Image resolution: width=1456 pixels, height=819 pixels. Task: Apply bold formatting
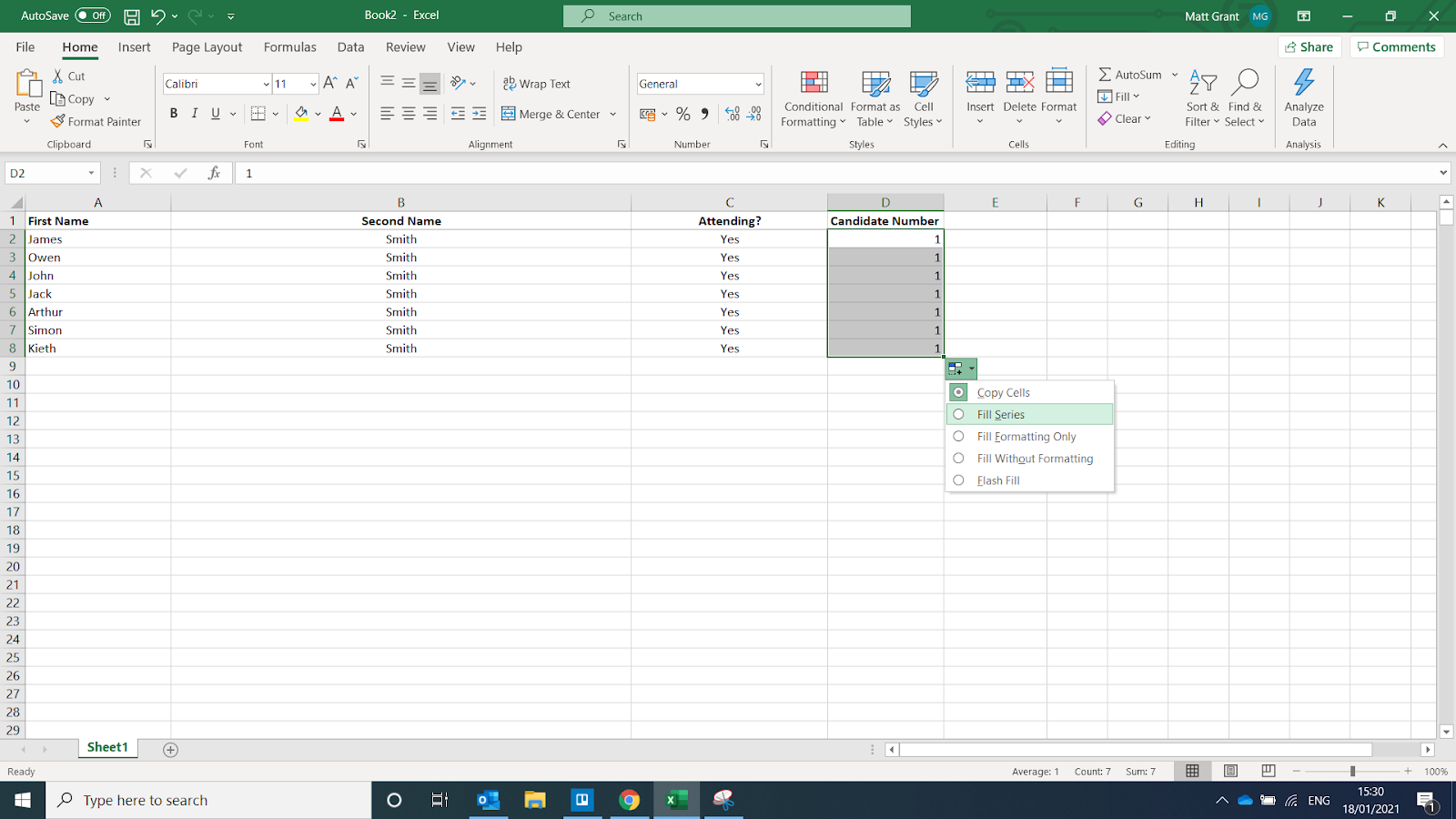pos(173,114)
